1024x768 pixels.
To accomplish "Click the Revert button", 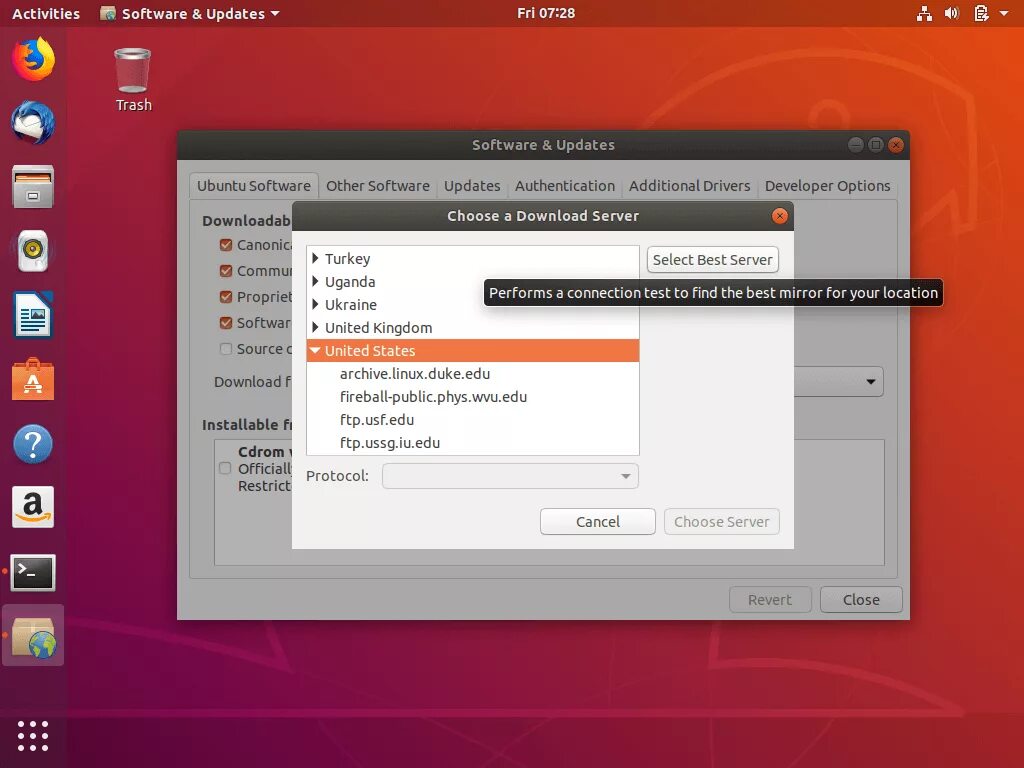I will [x=770, y=600].
